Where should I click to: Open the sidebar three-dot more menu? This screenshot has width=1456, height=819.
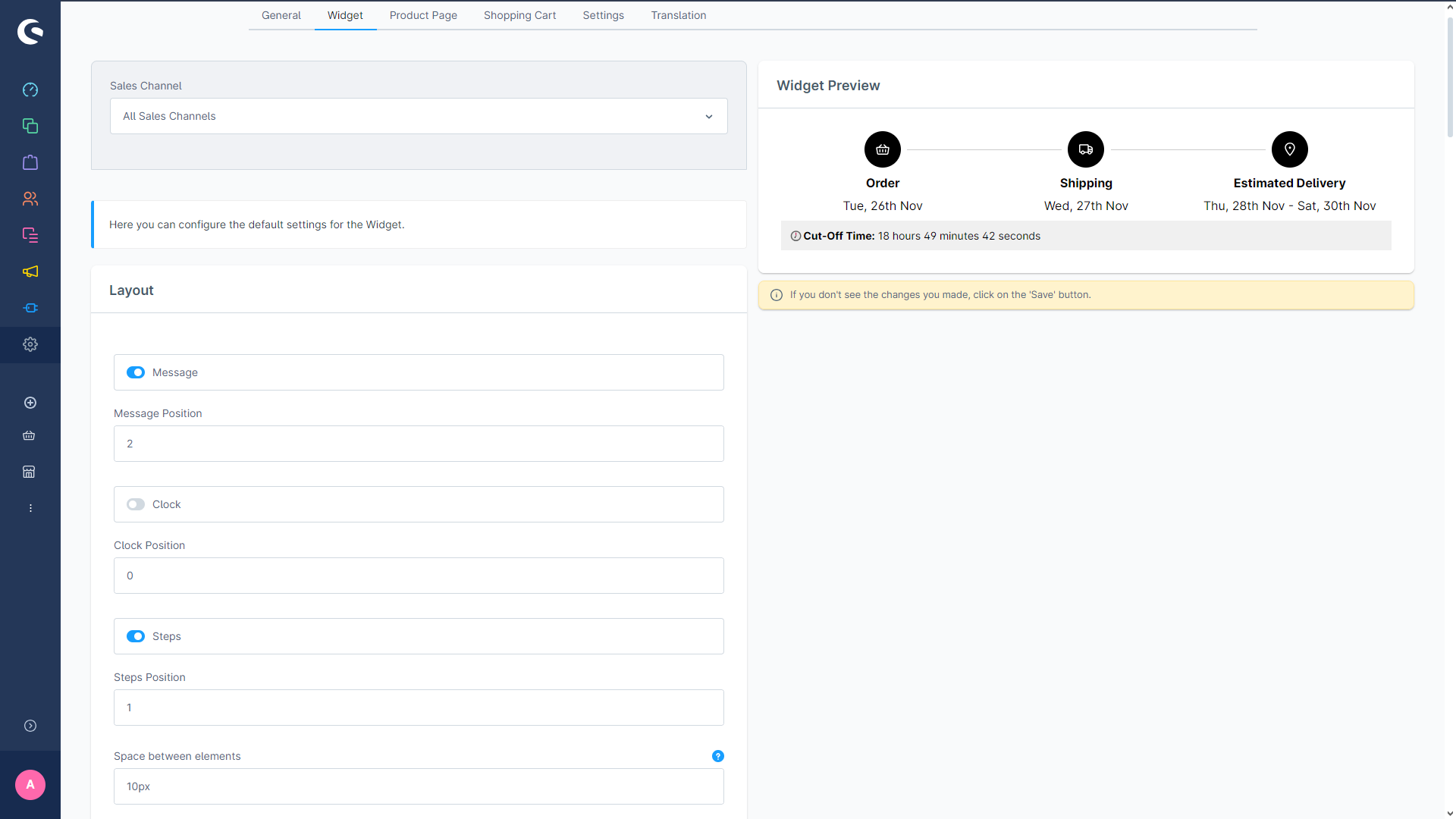coord(30,508)
